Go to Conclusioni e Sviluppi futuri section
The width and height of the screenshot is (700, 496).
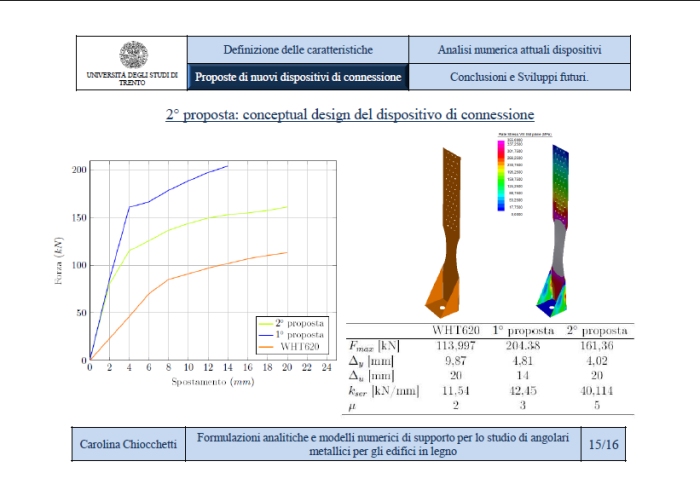tap(519, 76)
